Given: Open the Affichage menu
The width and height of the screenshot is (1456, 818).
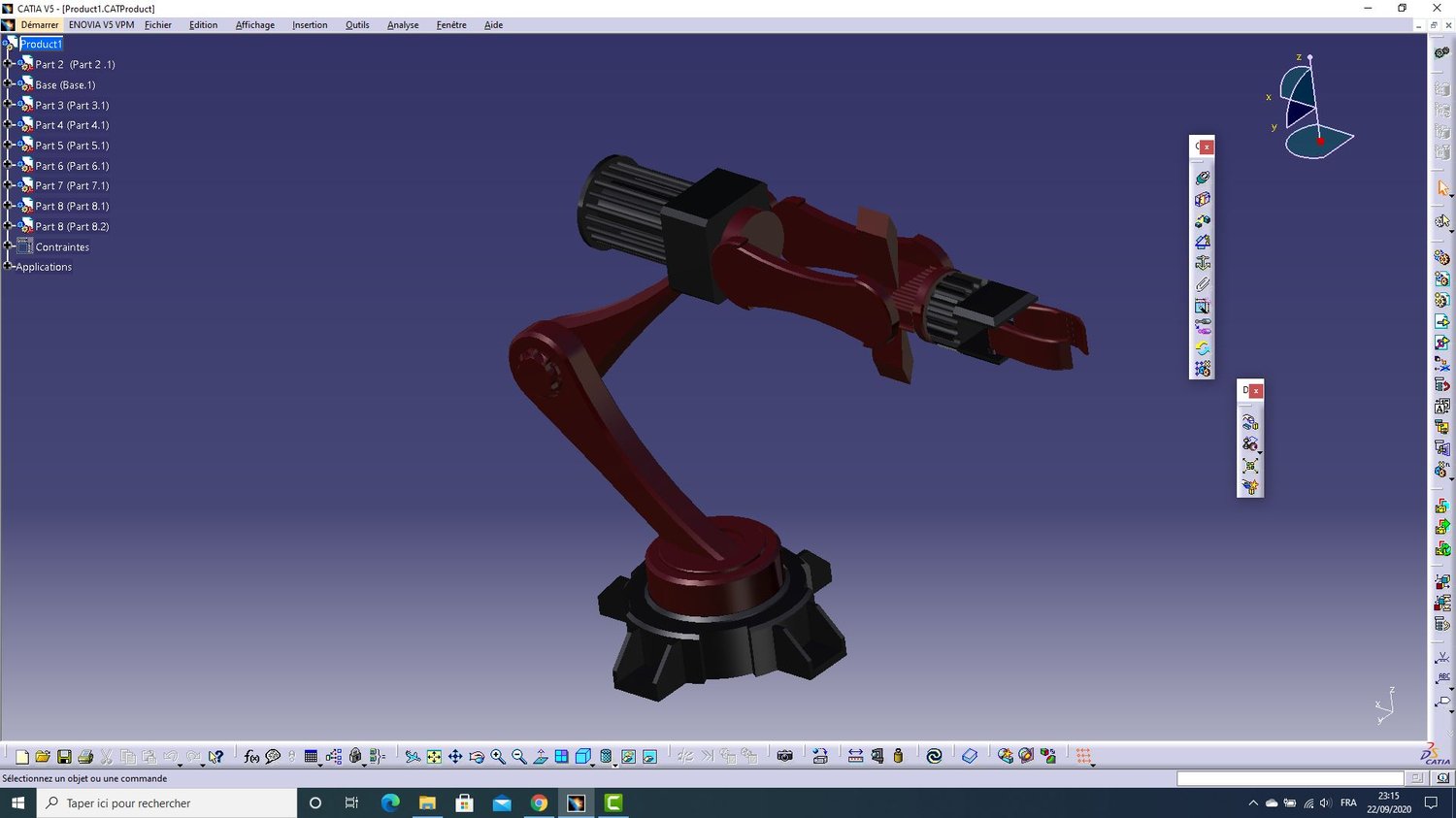Looking at the screenshot, I should pyautogui.click(x=255, y=25).
